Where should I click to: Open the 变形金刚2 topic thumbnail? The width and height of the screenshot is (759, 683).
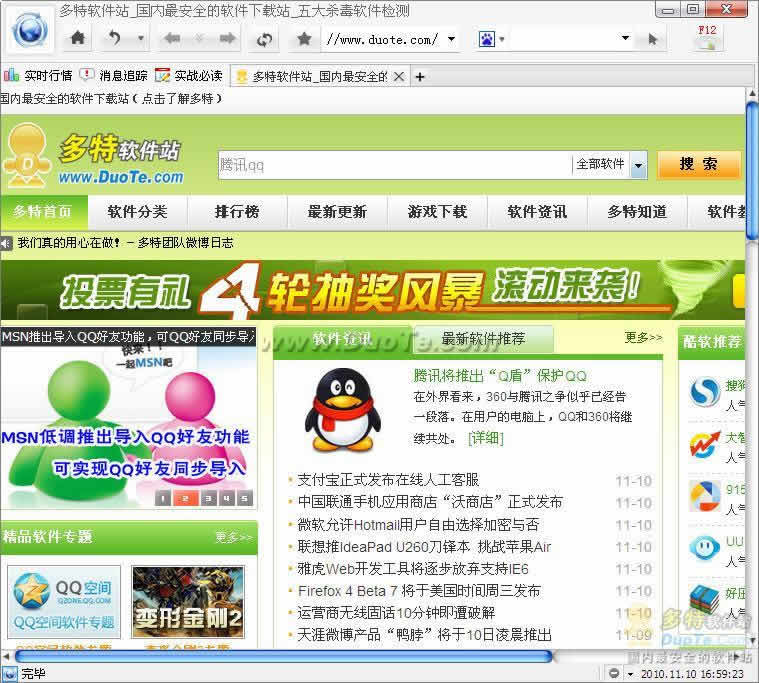(x=188, y=602)
